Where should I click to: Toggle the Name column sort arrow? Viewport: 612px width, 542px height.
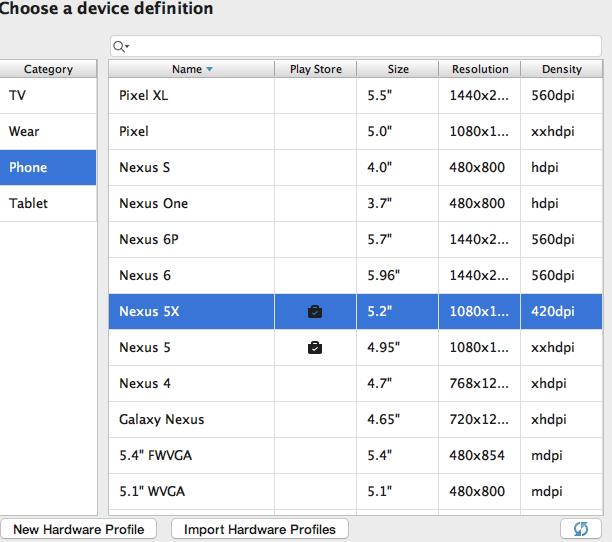pos(210,69)
